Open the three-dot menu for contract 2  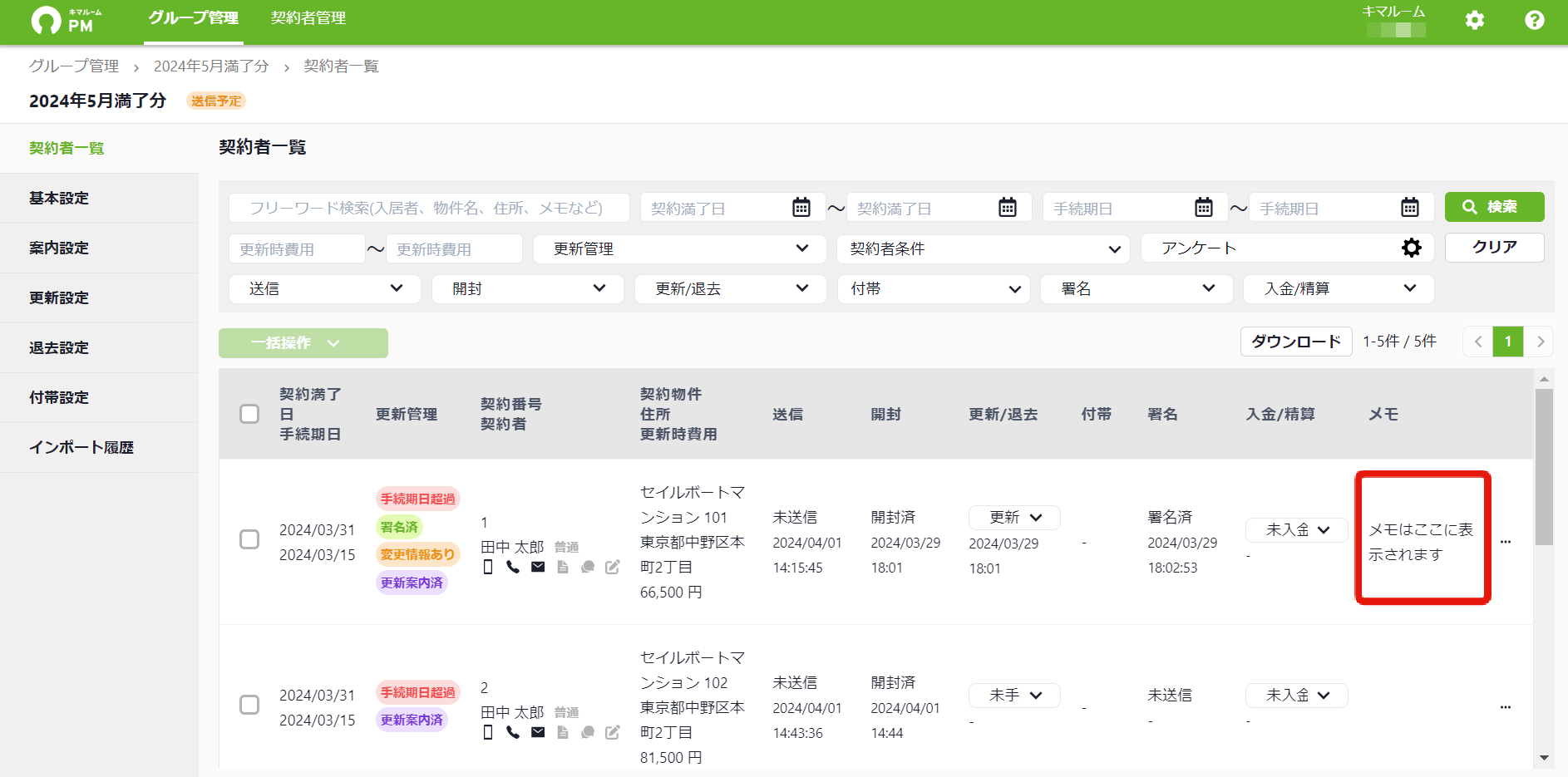tap(1506, 707)
